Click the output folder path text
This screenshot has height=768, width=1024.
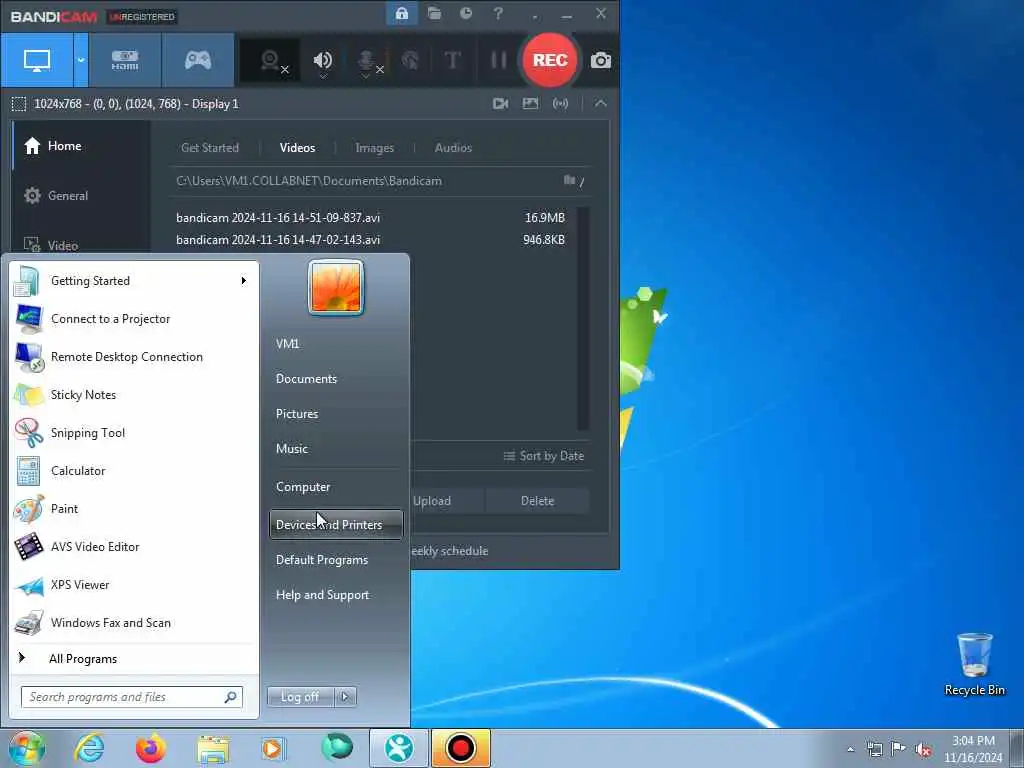(x=309, y=181)
